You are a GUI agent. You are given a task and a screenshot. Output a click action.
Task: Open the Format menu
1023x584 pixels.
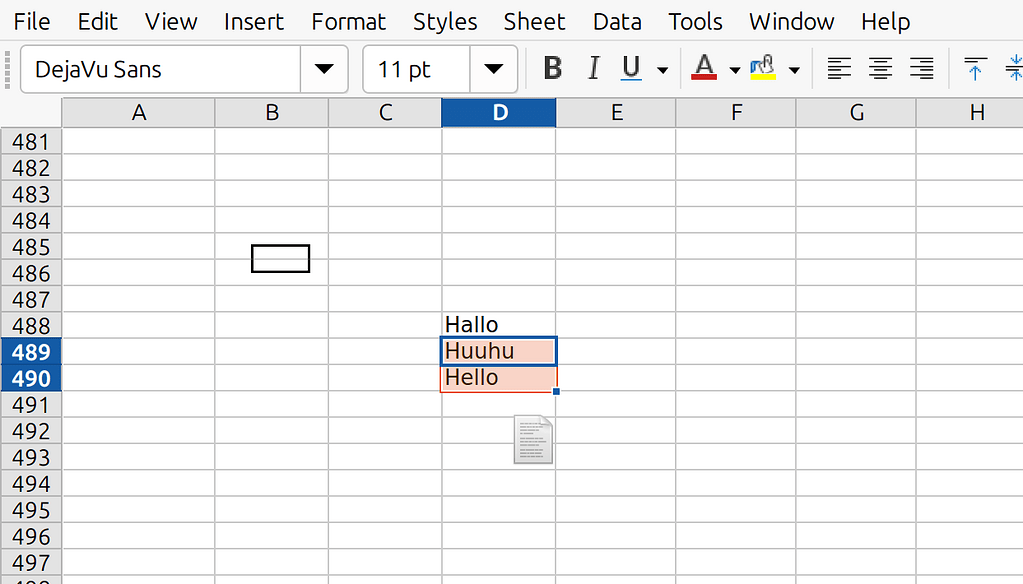[348, 21]
